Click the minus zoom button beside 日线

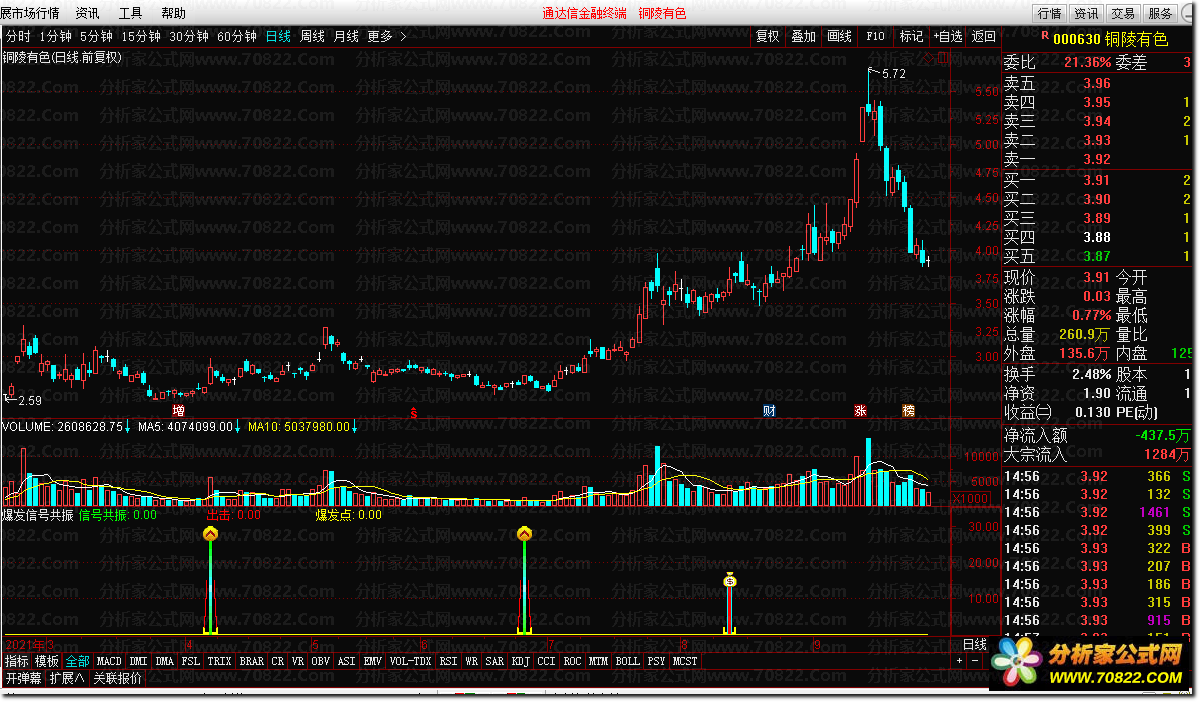(x=974, y=661)
